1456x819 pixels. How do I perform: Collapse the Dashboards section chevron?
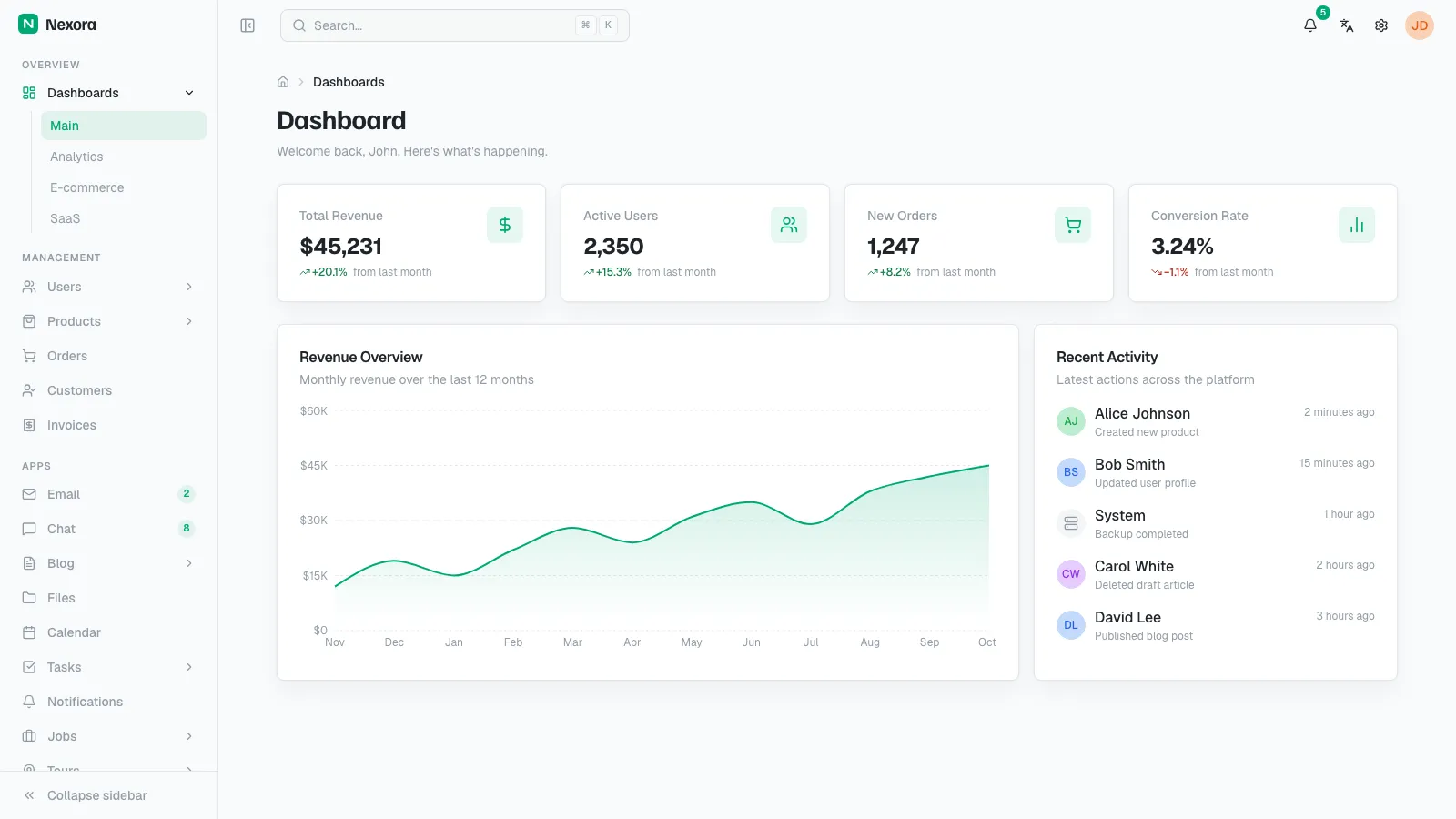click(189, 93)
